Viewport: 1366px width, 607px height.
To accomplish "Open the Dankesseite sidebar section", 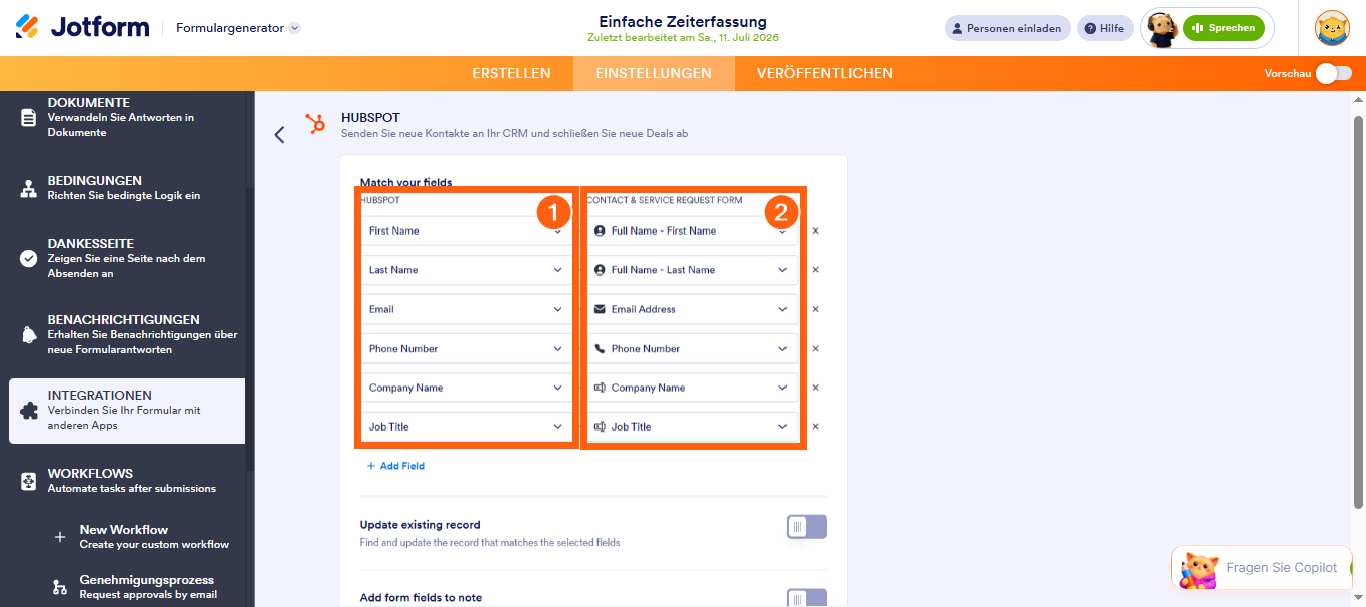I will tap(127, 258).
